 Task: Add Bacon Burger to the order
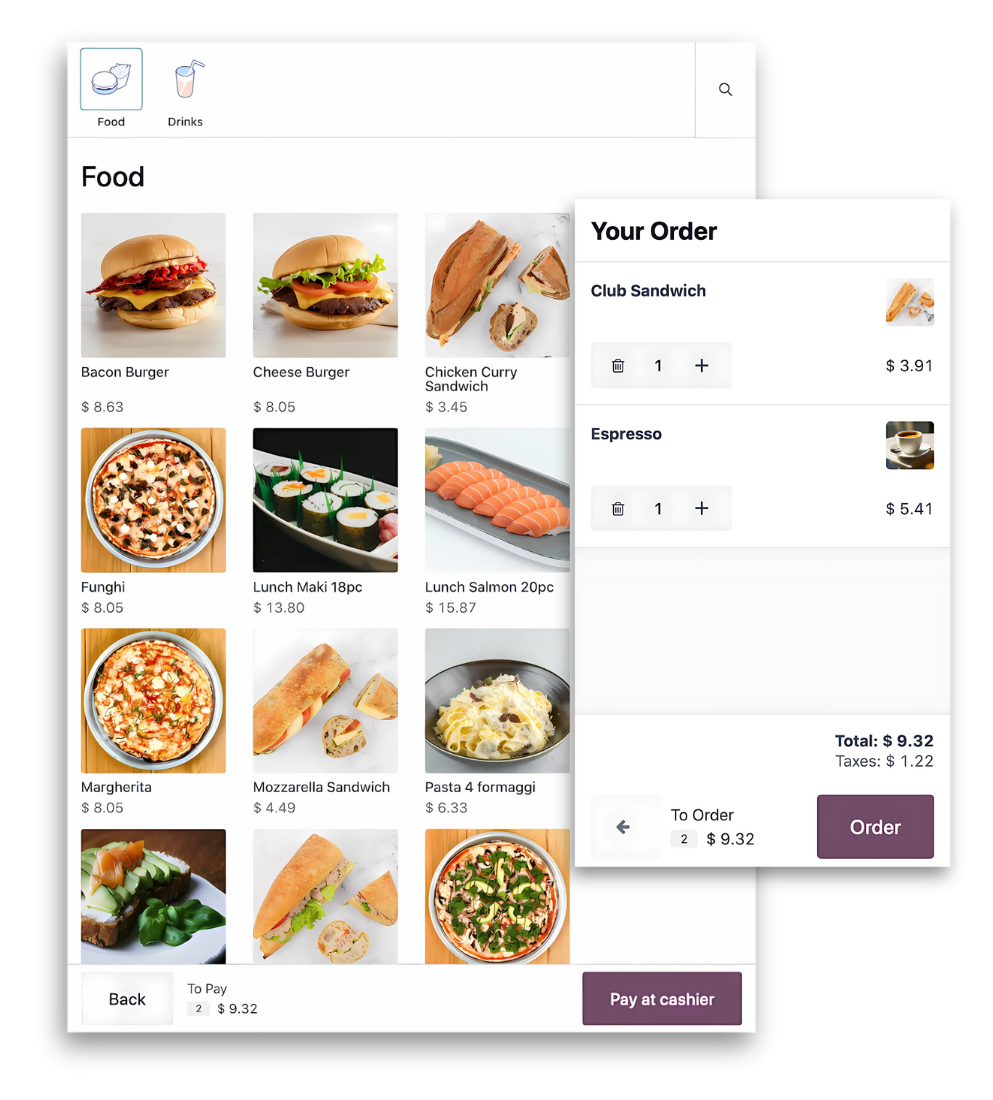(153, 286)
